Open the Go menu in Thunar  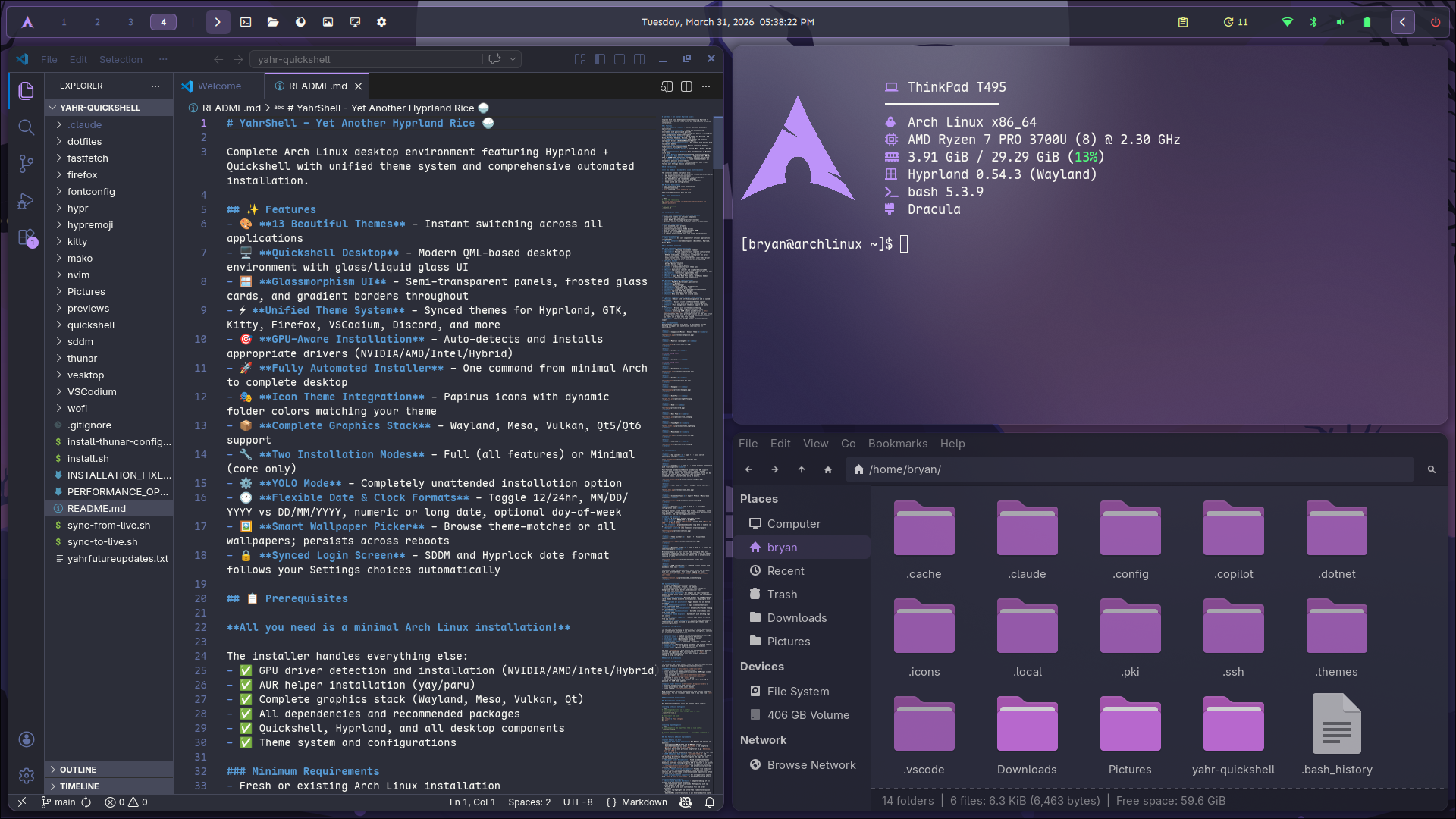[848, 444]
